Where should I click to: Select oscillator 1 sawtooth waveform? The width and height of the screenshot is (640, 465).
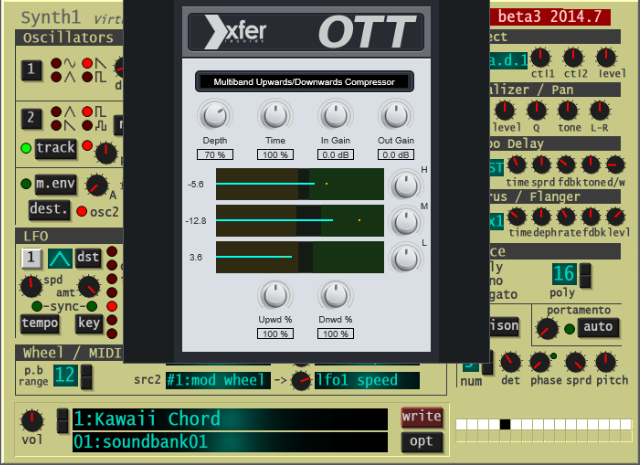87,63
